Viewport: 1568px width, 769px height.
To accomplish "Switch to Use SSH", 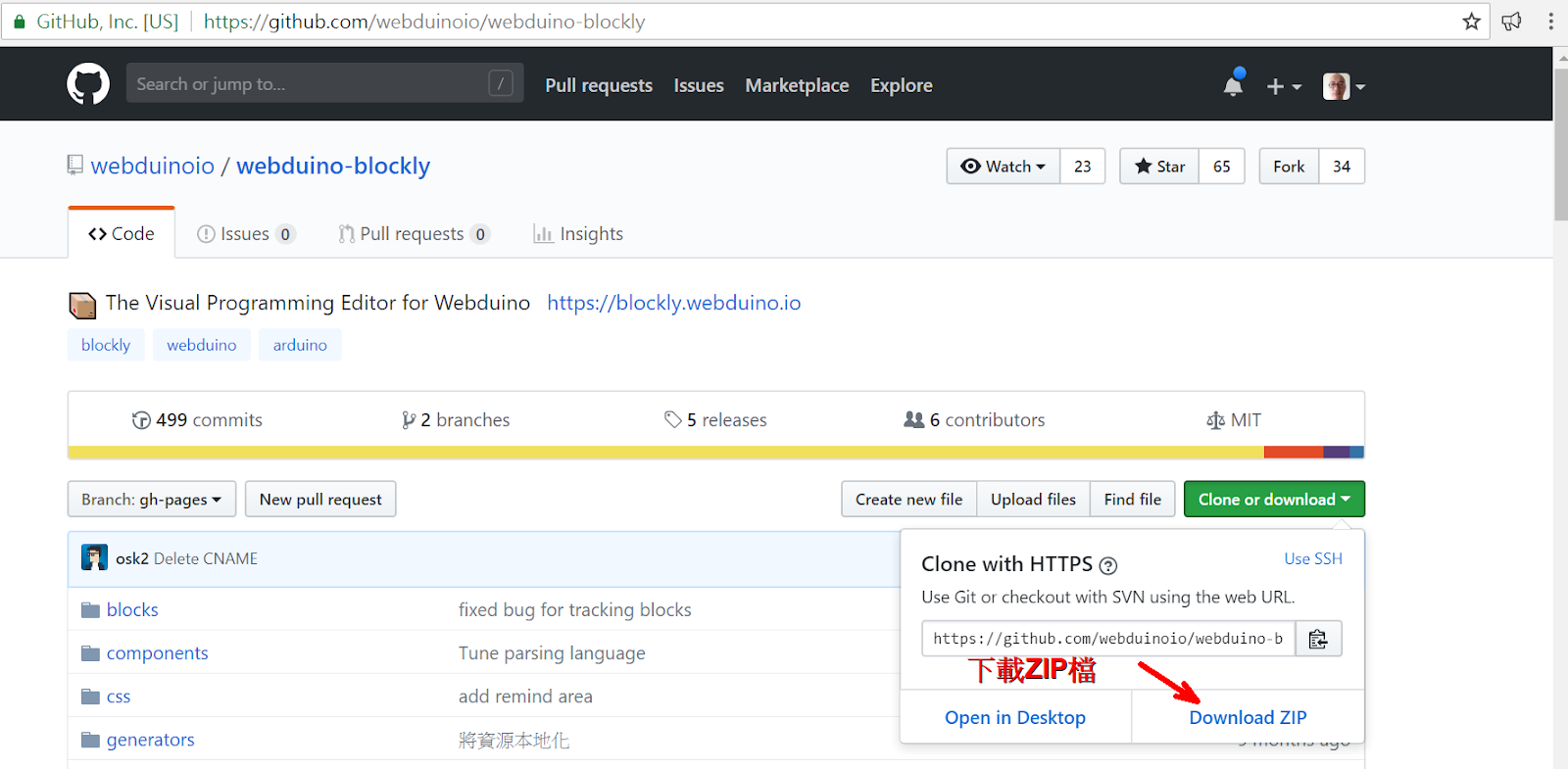I will 1313,558.
